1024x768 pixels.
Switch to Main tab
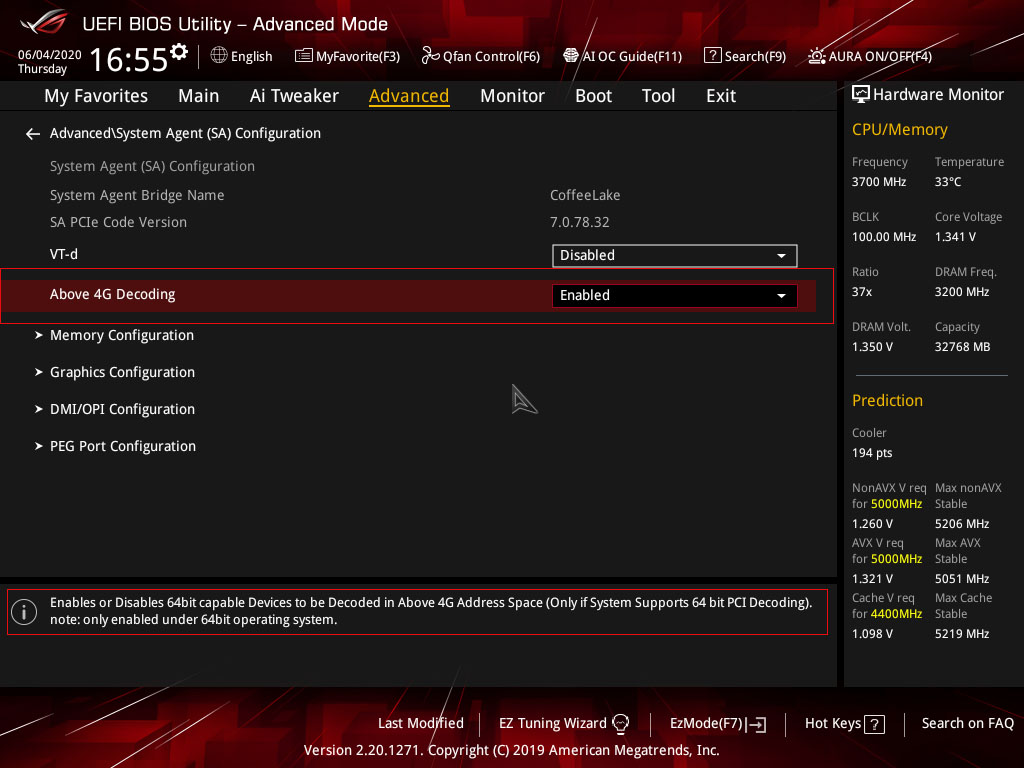pos(199,96)
